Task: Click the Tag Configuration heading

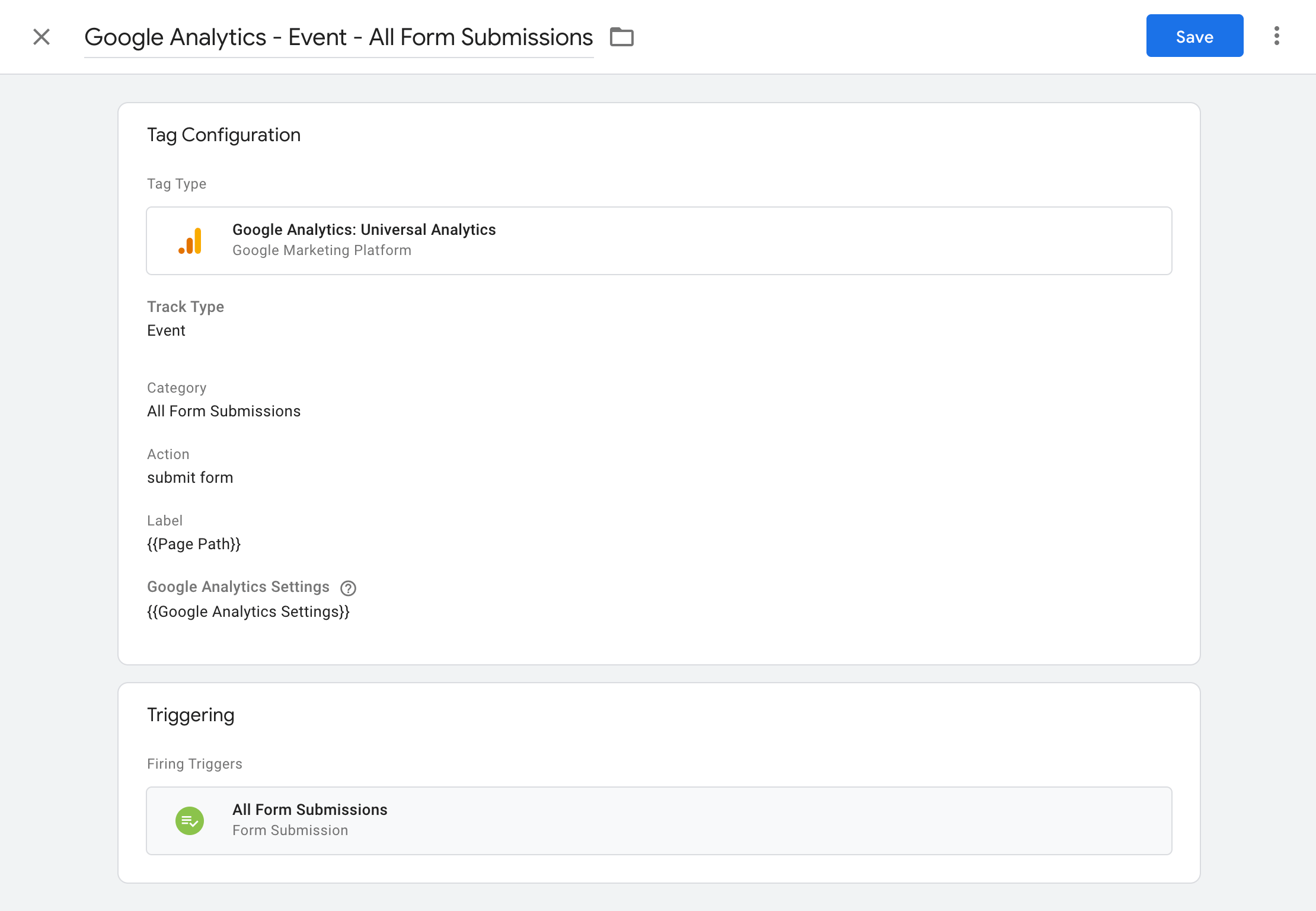Action: [x=223, y=135]
